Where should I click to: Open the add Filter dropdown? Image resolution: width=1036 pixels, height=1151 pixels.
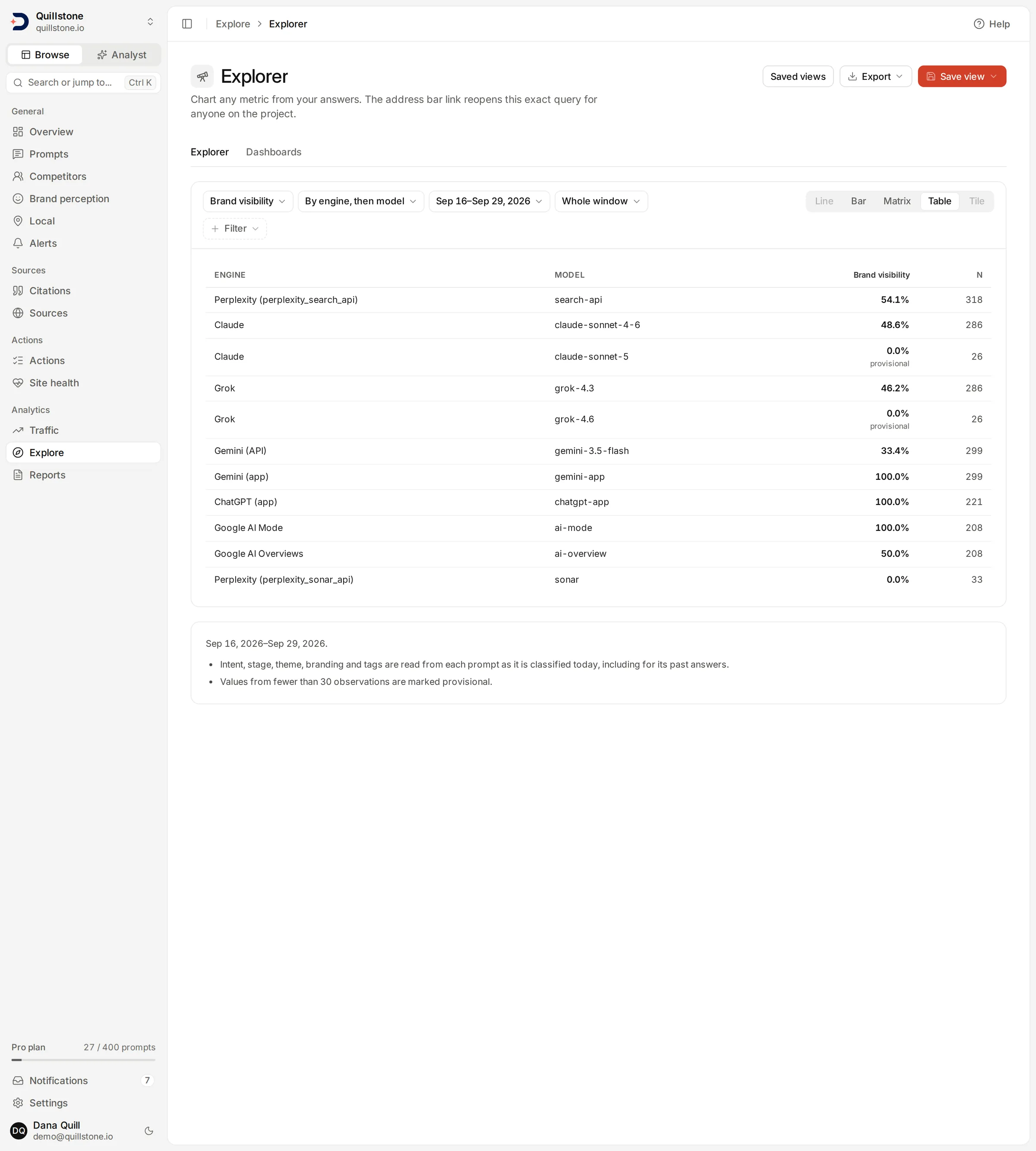click(234, 228)
